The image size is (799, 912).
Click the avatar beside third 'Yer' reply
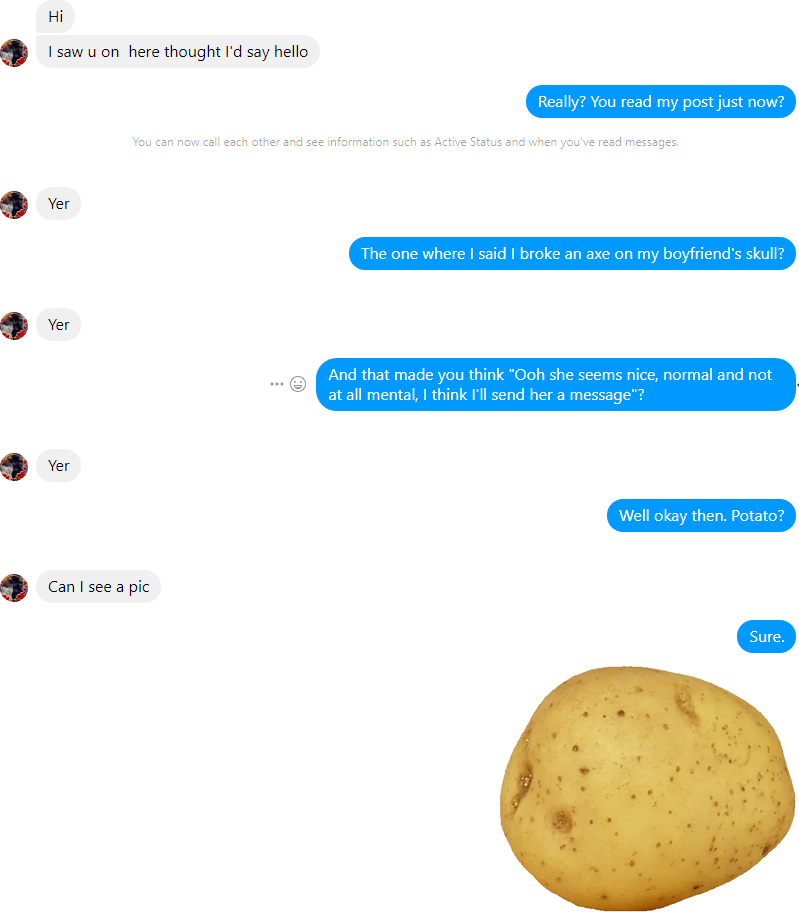(14, 466)
